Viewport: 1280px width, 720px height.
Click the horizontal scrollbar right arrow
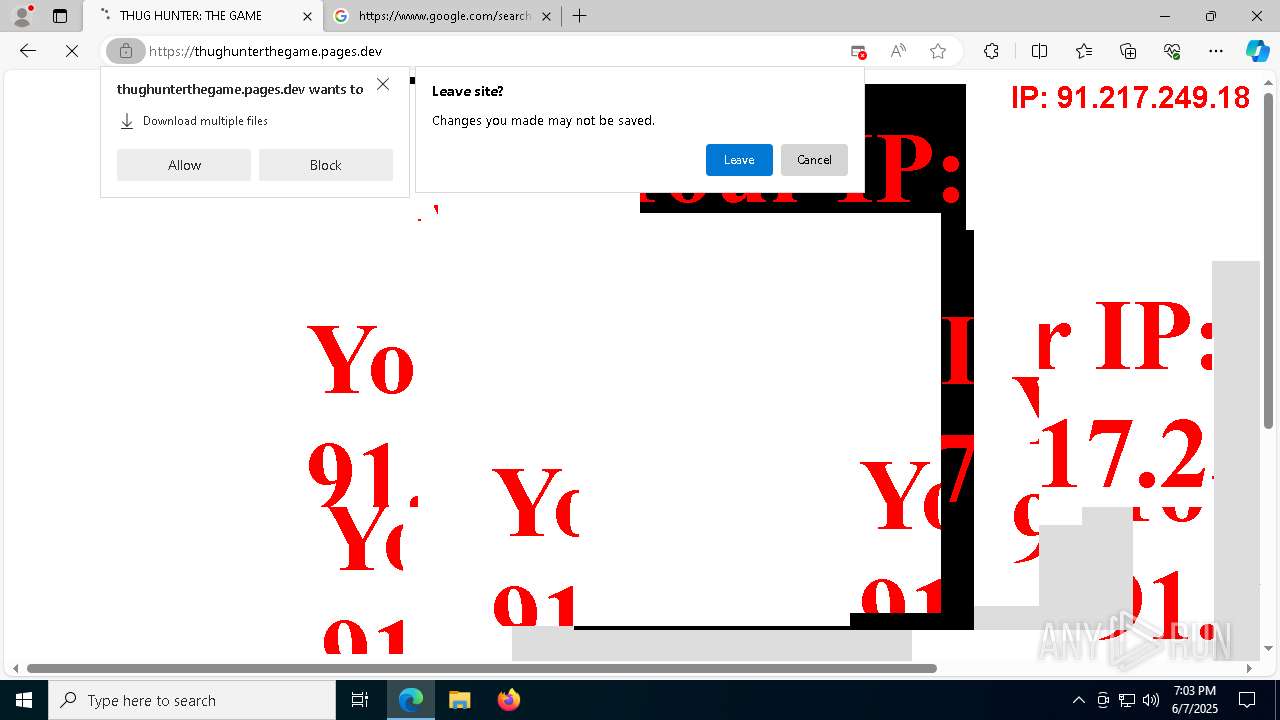coord(1249,668)
